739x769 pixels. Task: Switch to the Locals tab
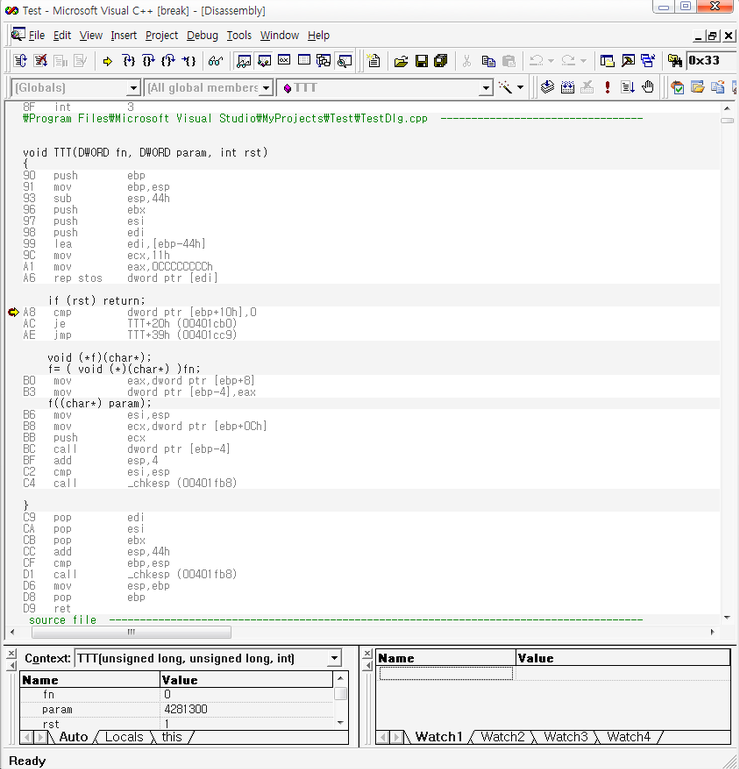coord(124,737)
